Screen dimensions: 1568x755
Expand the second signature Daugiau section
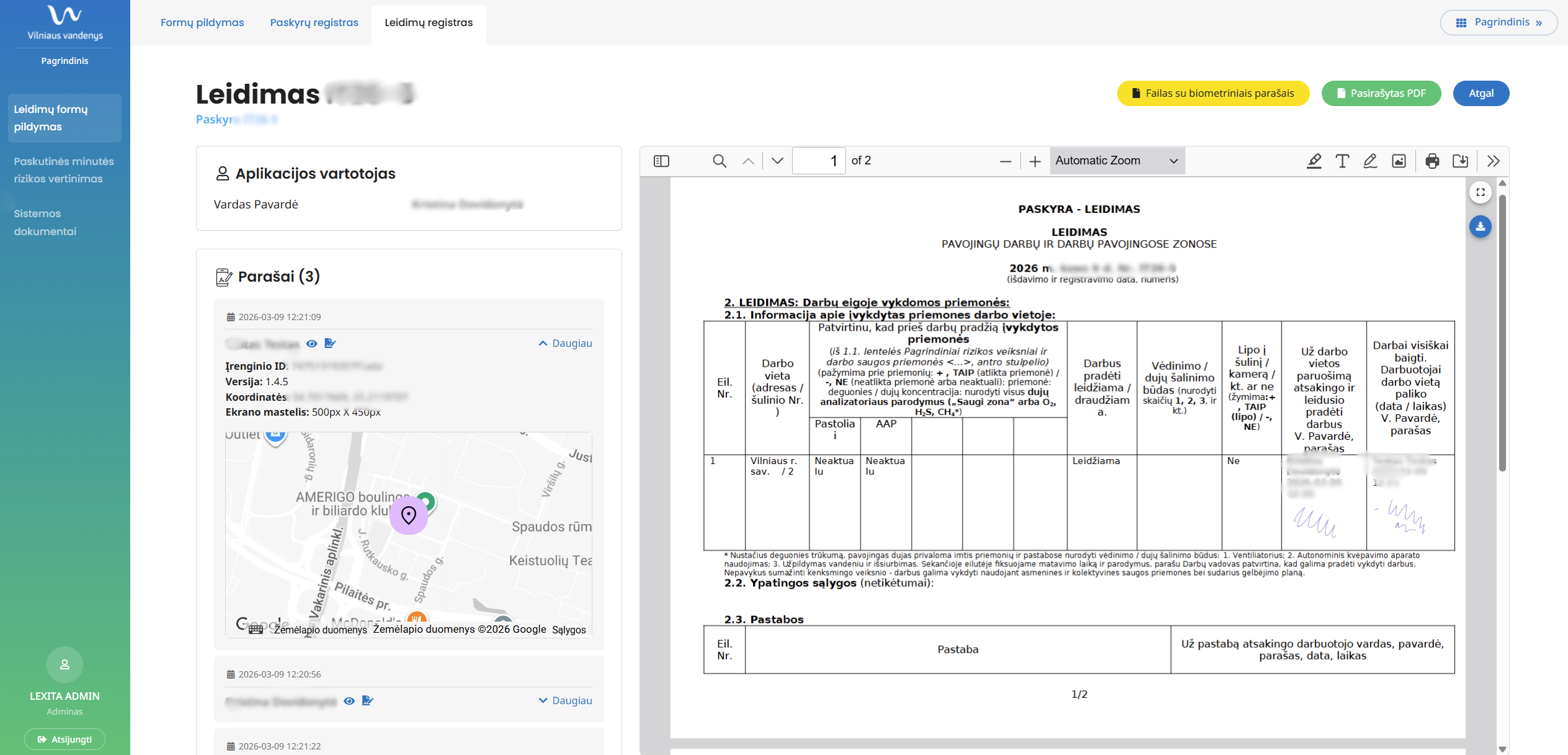click(565, 700)
